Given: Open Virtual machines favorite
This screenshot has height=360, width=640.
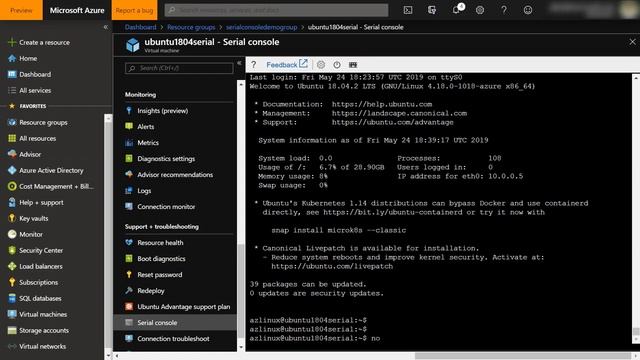Looking at the screenshot, I should click(x=38, y=314).
